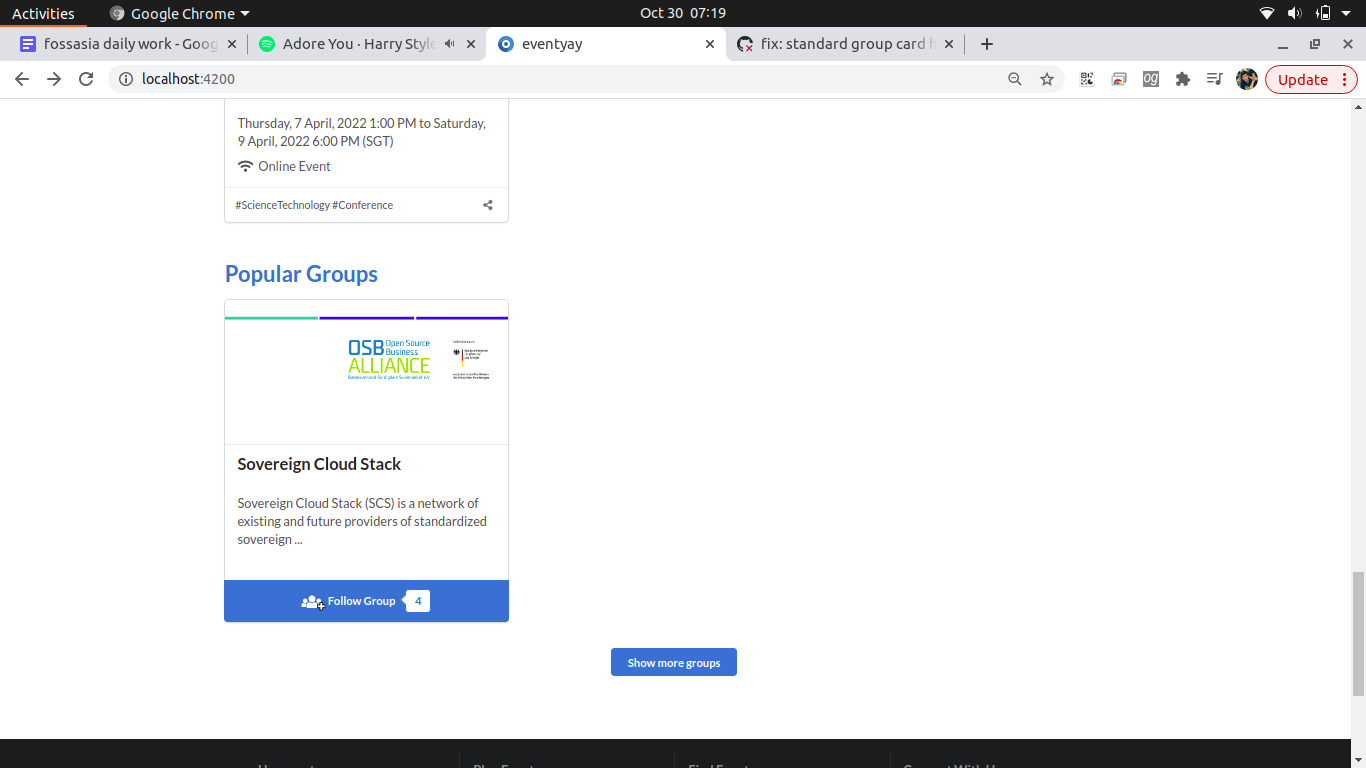Open the Sovereign Cloud Stack group title
The width and height of the screenshot is (1366, 768).
(319, 464)
